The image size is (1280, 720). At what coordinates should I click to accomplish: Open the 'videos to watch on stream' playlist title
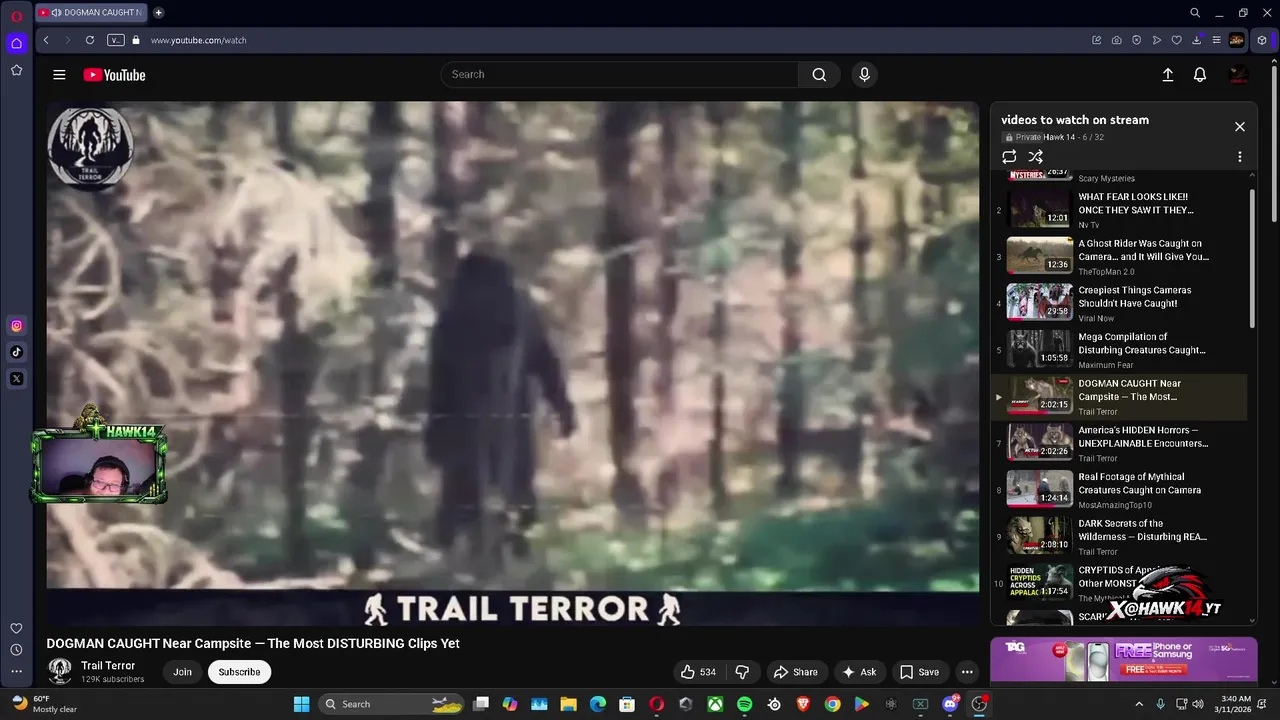click(1075, 120)
